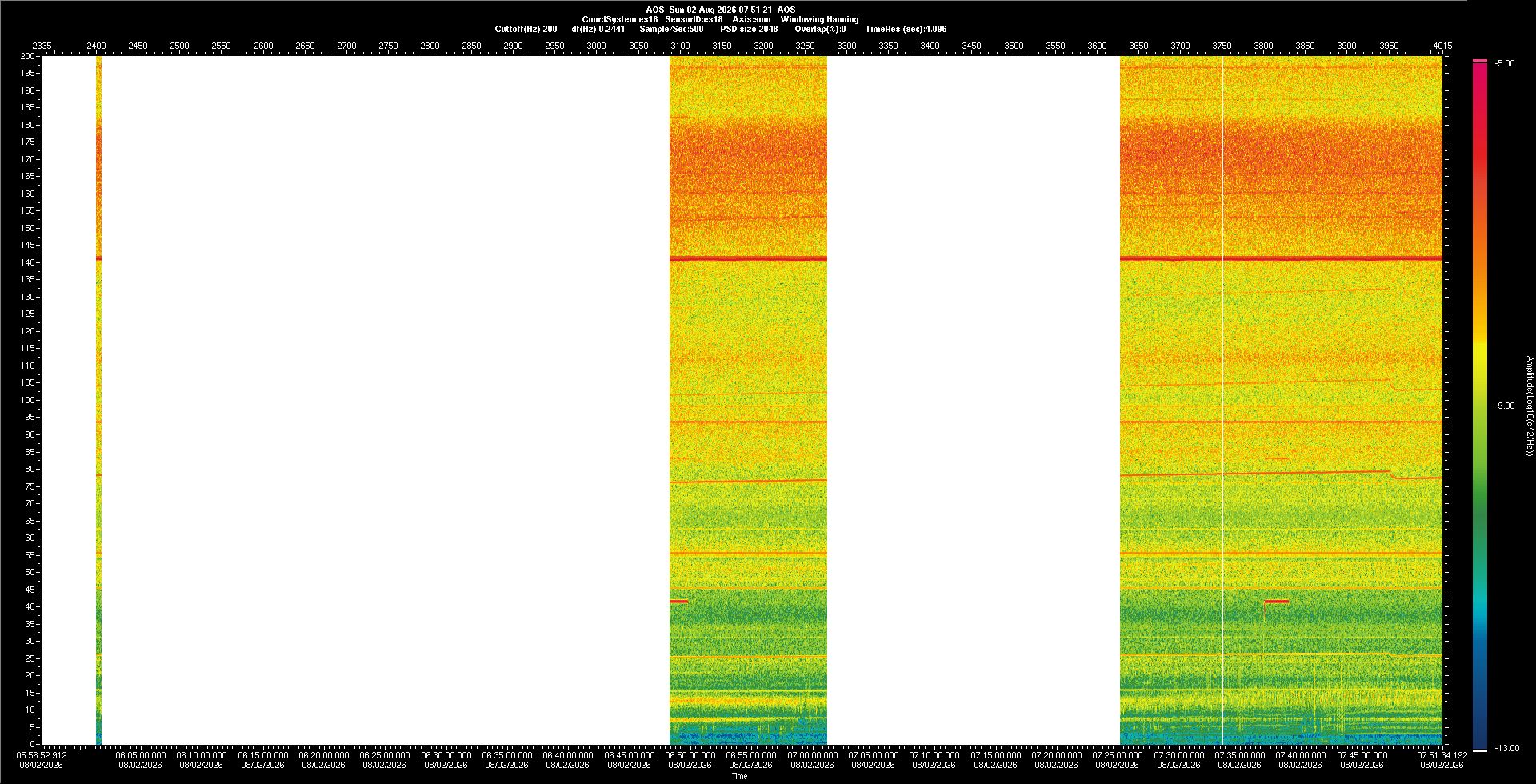
Task: Select the 'CoordSystem:es18' header label
Action: pyautogui.click(x=620, y=19)
